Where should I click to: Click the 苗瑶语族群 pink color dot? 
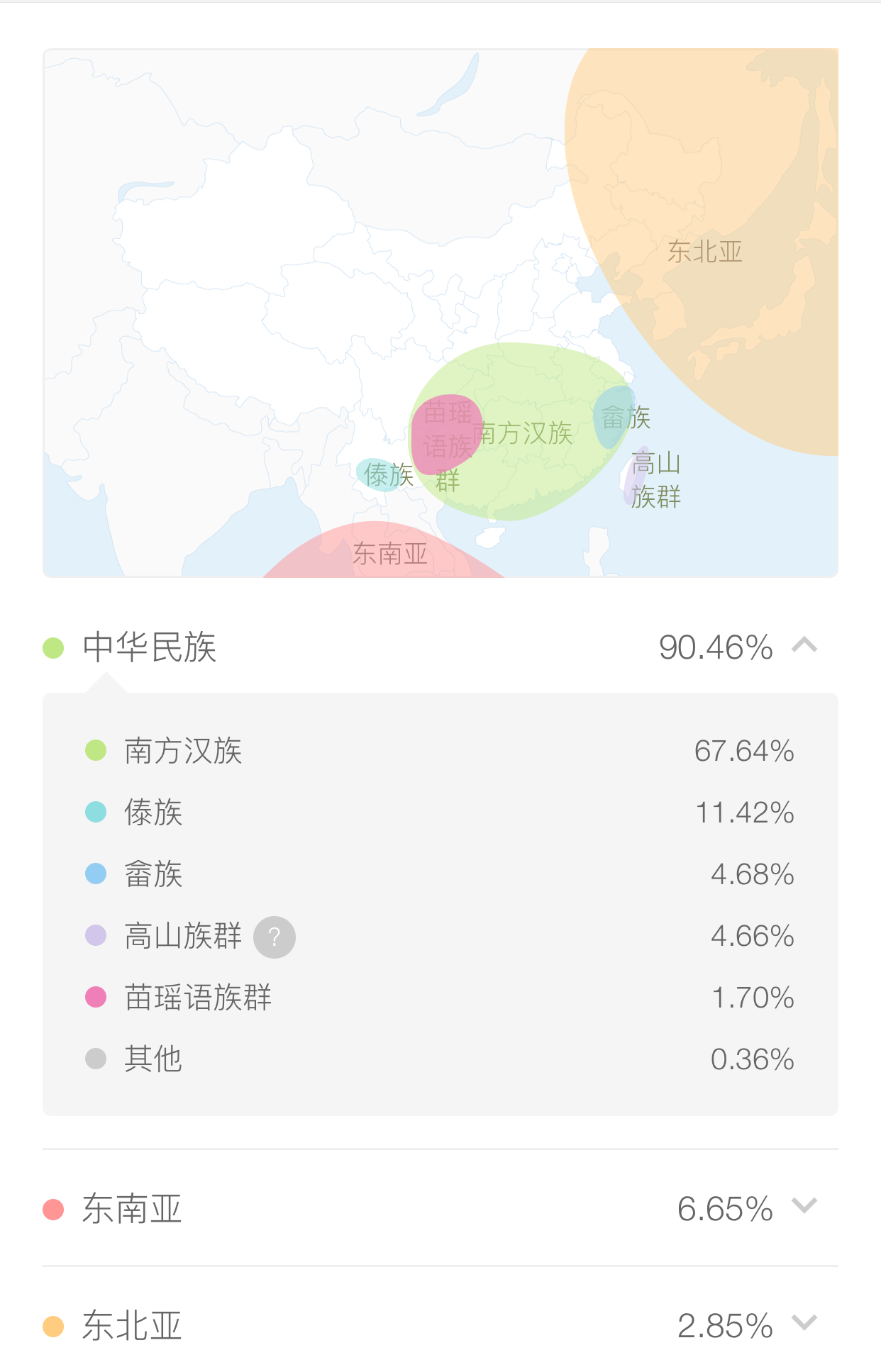pyautogui.click(x=96, y=997)
